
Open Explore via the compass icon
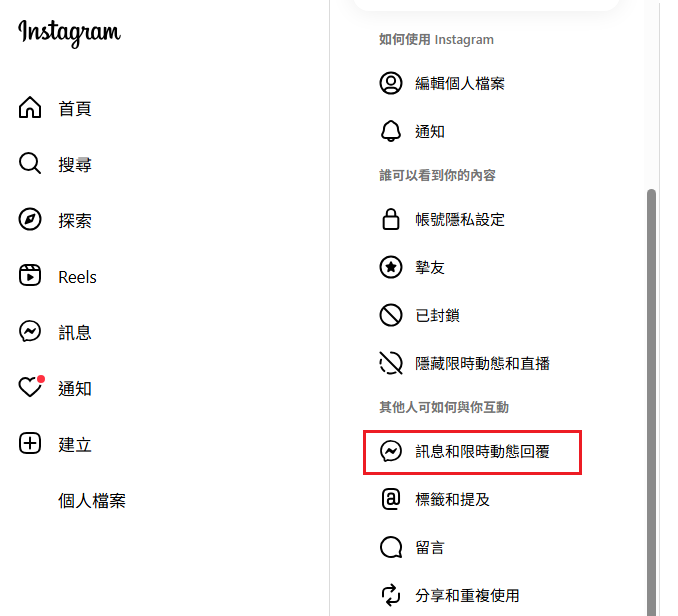[30, 220]
